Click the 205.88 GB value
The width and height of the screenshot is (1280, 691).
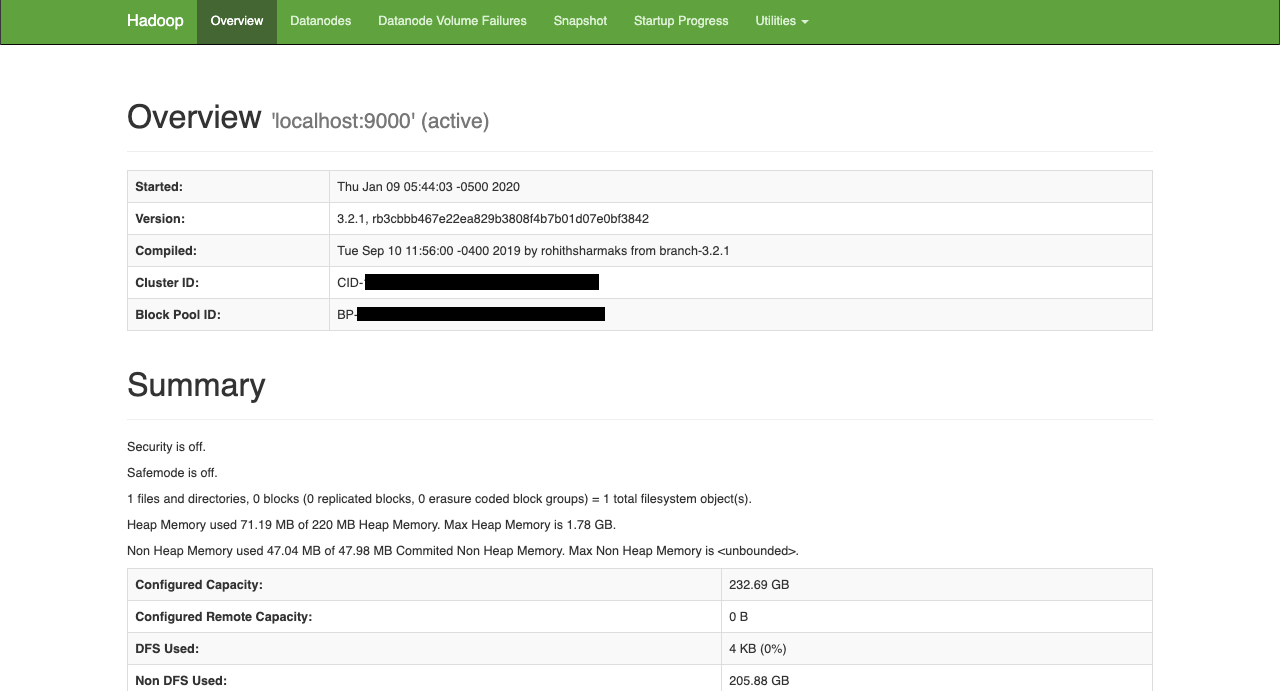click(759, 681)
